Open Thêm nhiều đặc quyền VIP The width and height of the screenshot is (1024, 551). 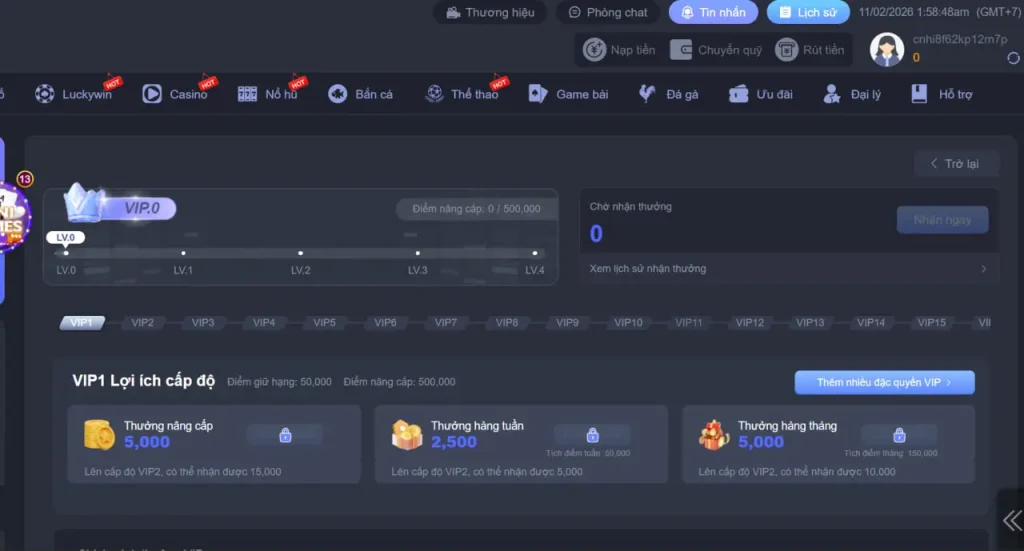884,382
